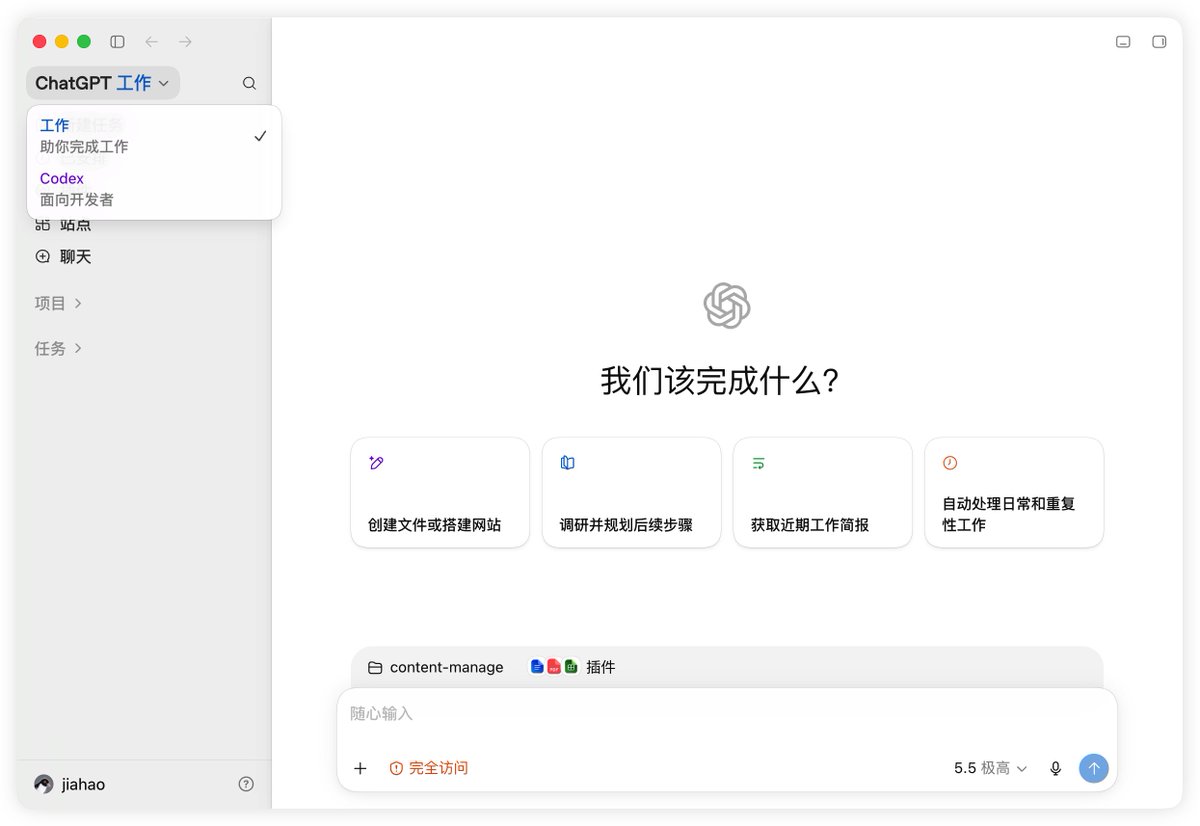Image resolution: width=1200 pixels, height=826 pixels.
Task: Choose the 自动处理日常和重复性工作 card
Action: [1014, 492]
